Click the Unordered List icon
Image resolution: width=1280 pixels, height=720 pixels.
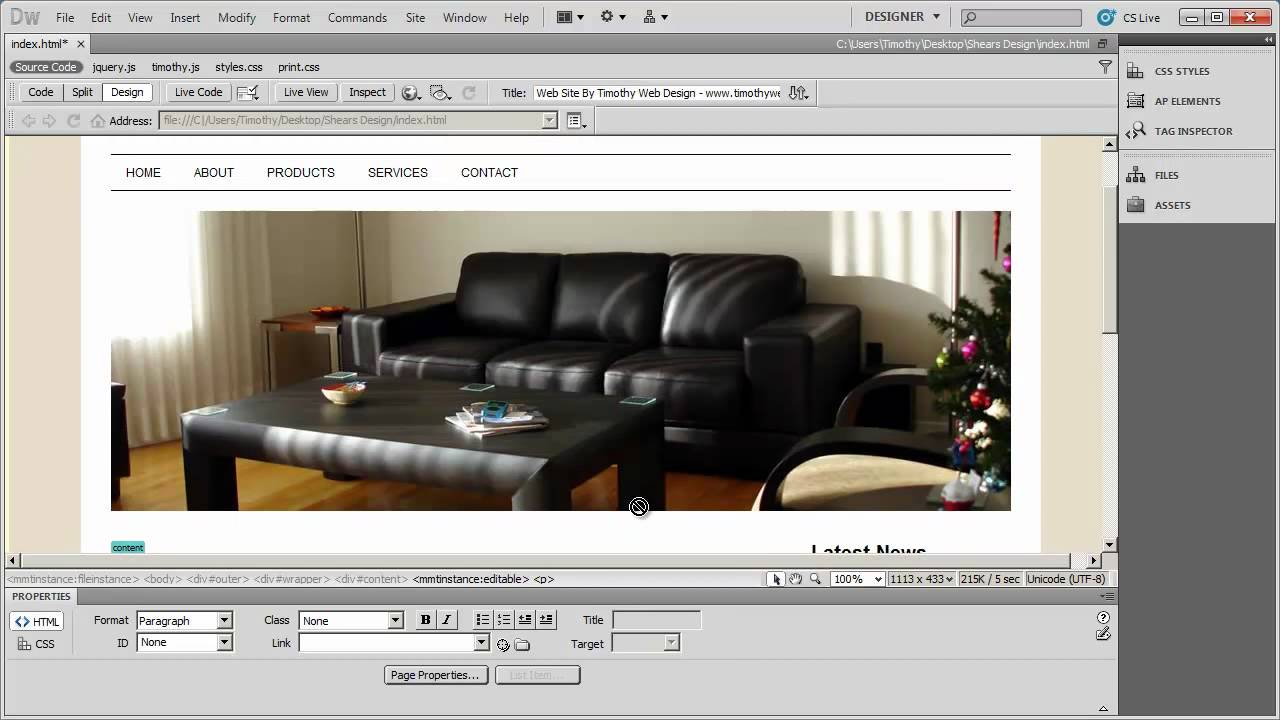483,620
